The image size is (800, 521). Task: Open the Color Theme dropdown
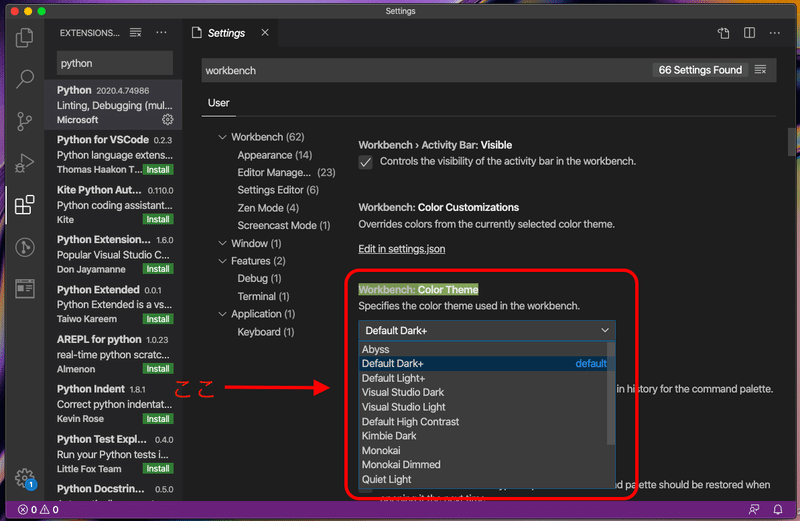[487, 331]
